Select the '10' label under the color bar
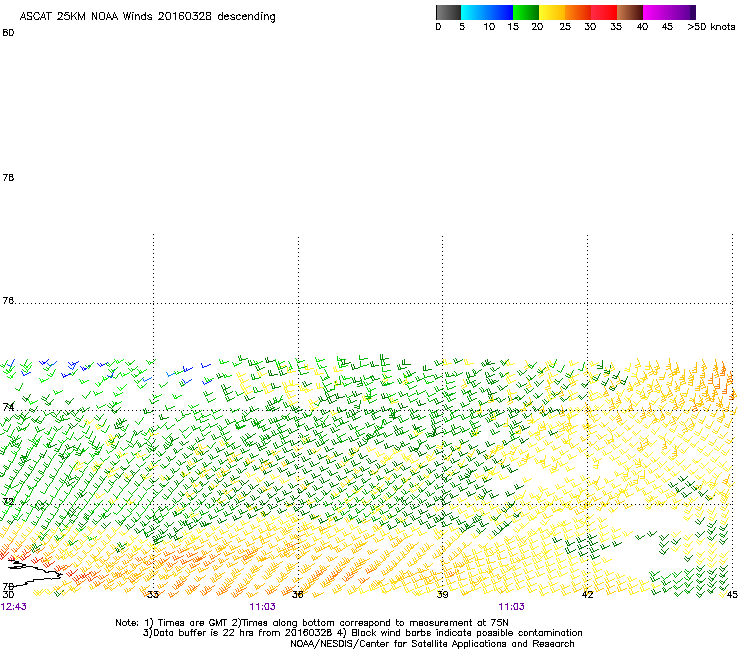740x650 pixels. tap(489, 27)
